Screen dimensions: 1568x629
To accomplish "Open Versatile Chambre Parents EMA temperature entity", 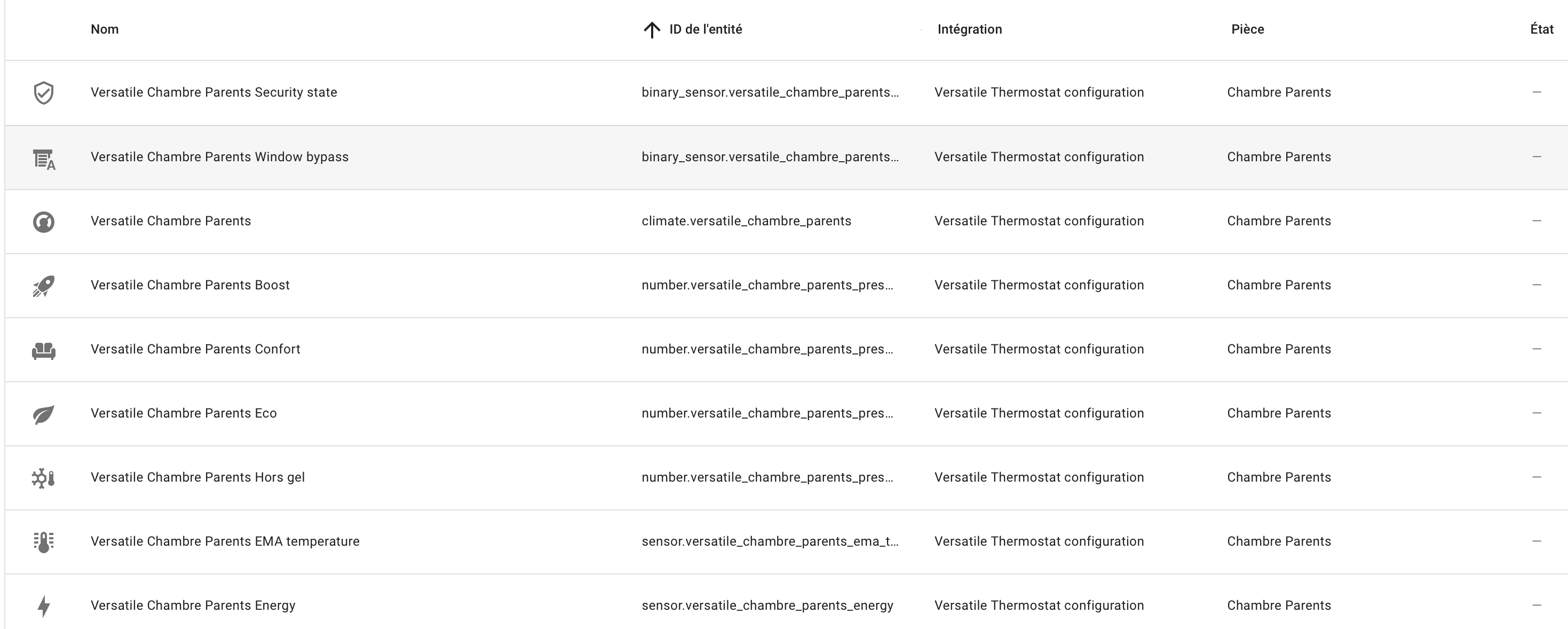I will (225, 541).
